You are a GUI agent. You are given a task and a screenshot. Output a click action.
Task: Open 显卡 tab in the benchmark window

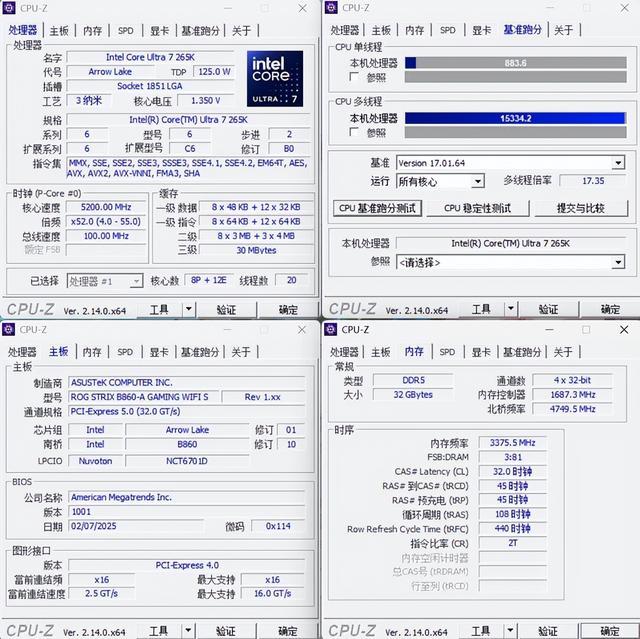tap(482, 30)
